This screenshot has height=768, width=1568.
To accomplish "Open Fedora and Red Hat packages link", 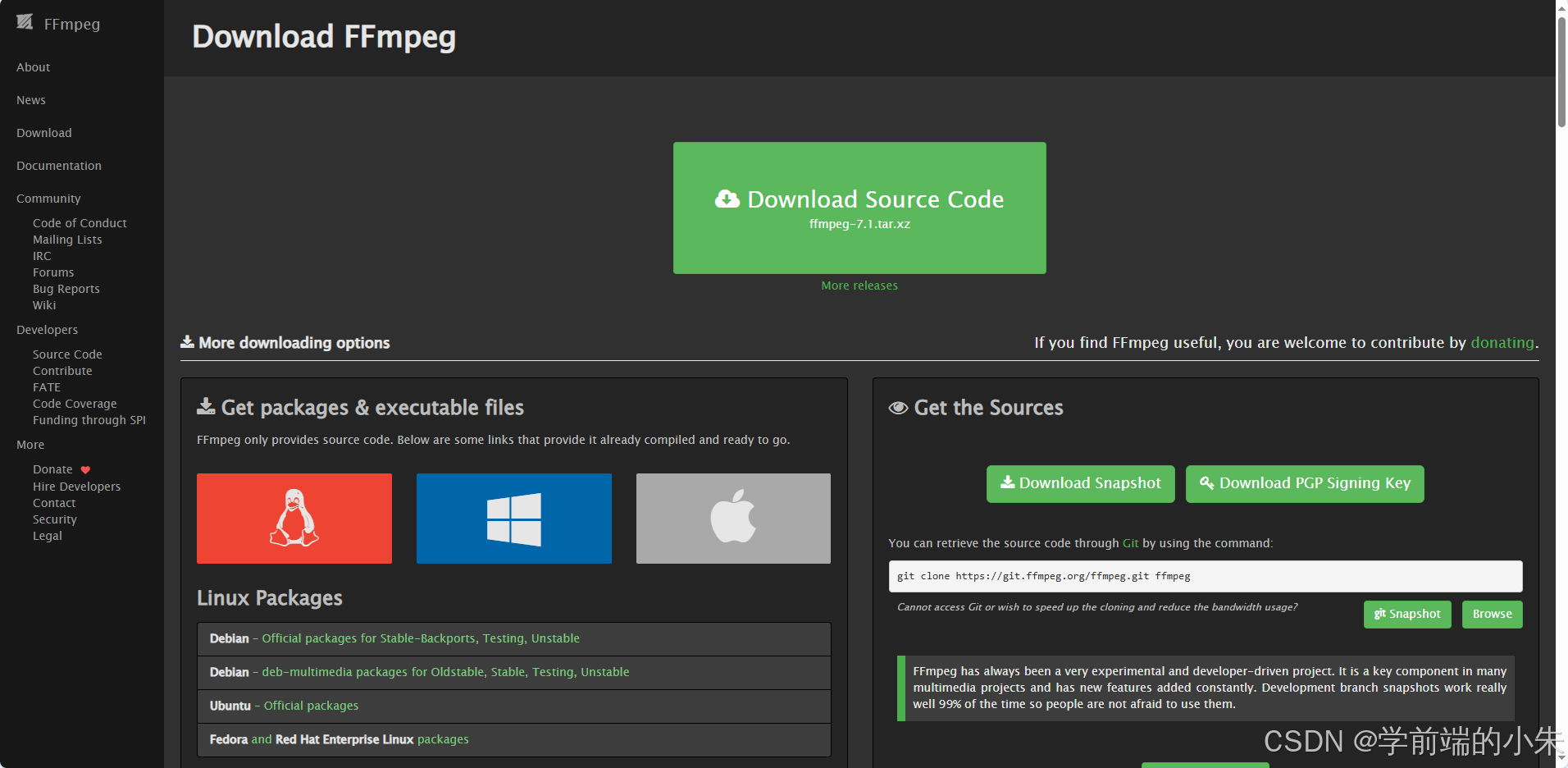I will click(x=514, y=739).
